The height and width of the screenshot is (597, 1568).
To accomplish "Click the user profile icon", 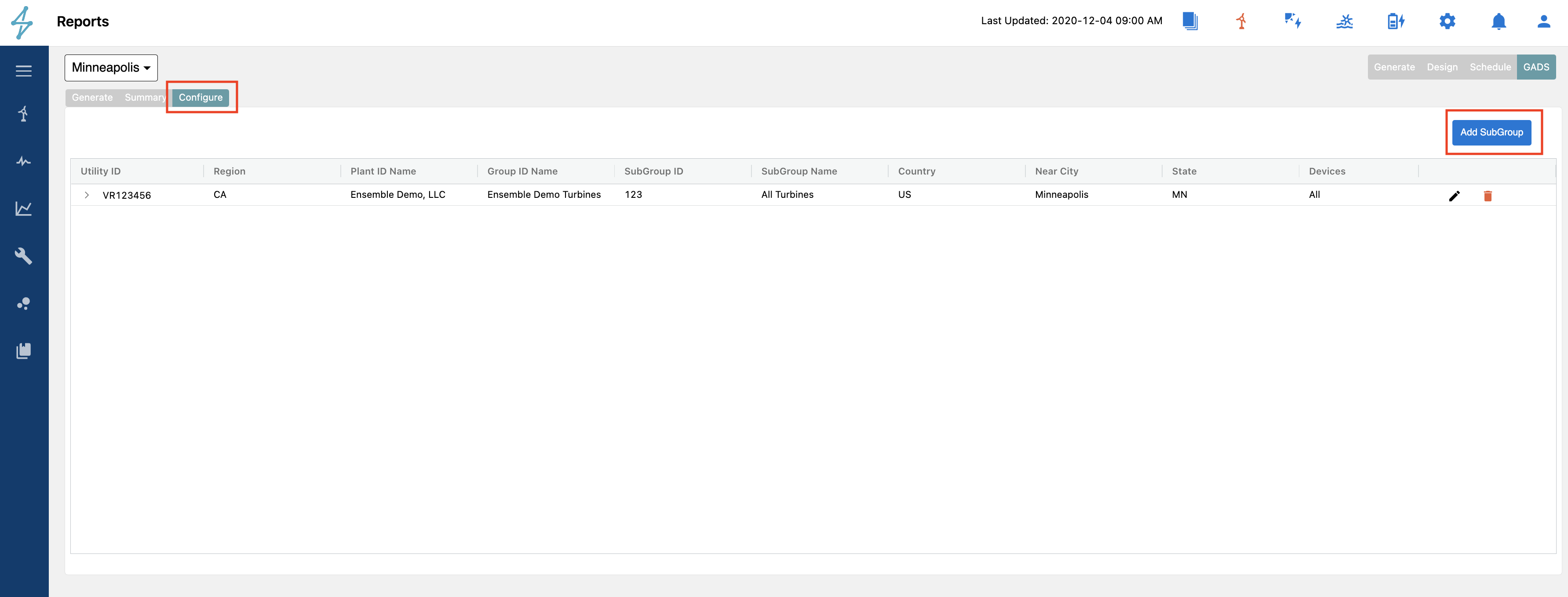I will [x=1544, y=22].
